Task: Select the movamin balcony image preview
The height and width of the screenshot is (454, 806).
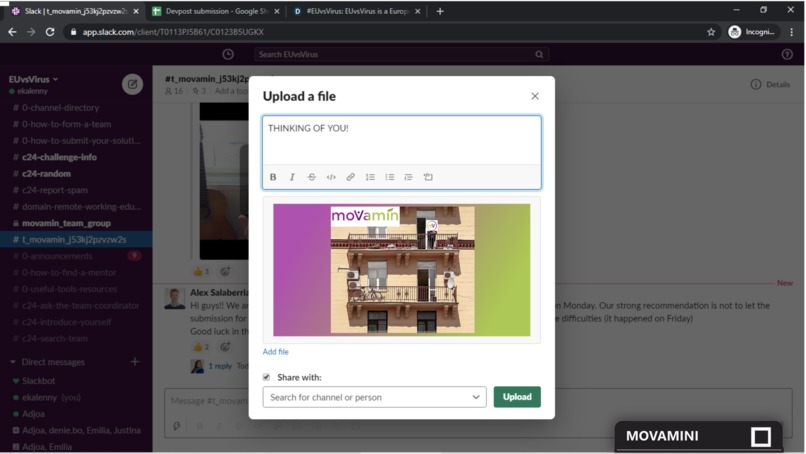Action: pos(402,270)
